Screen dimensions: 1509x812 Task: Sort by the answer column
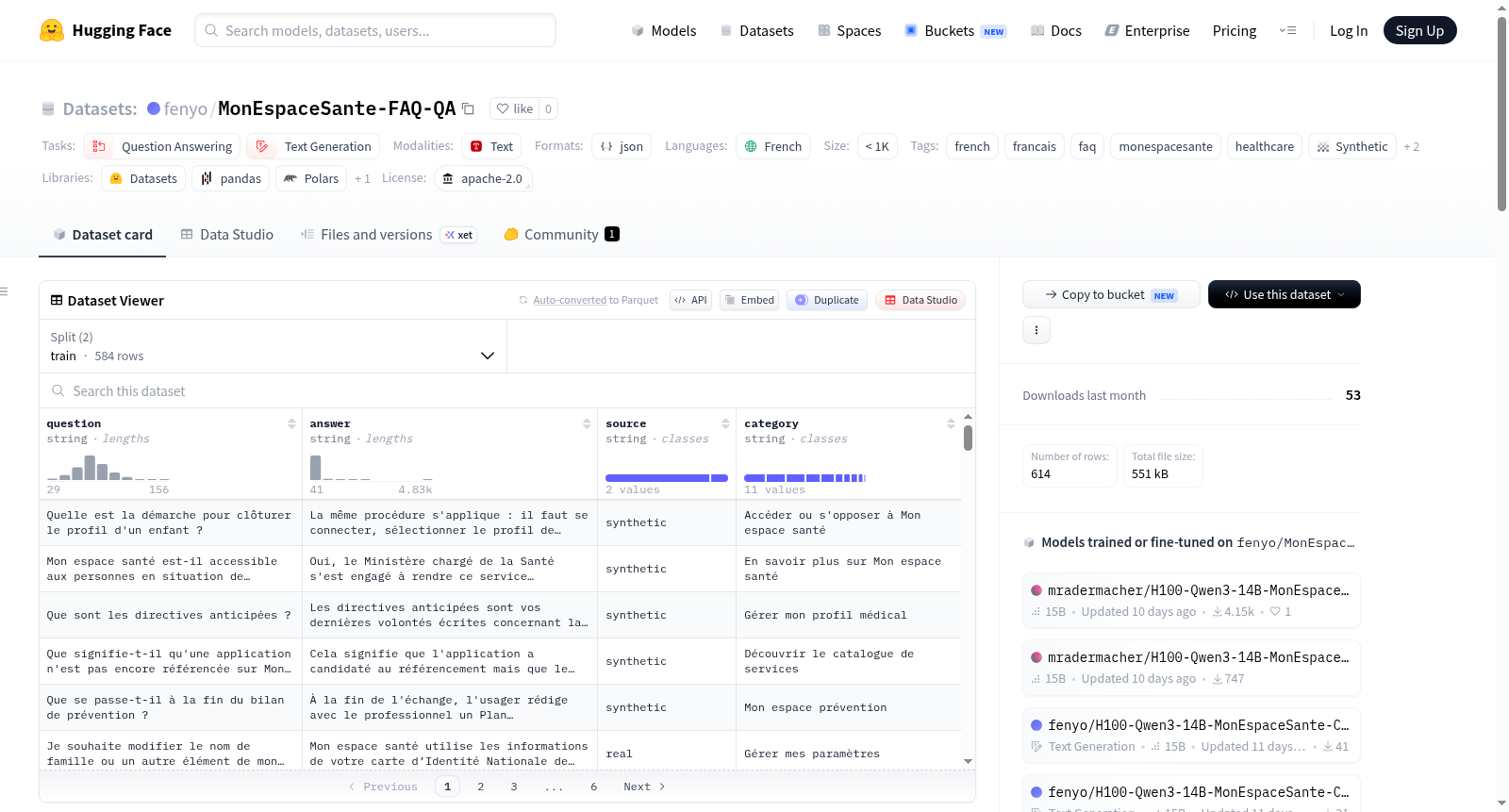tap(587, 423)
